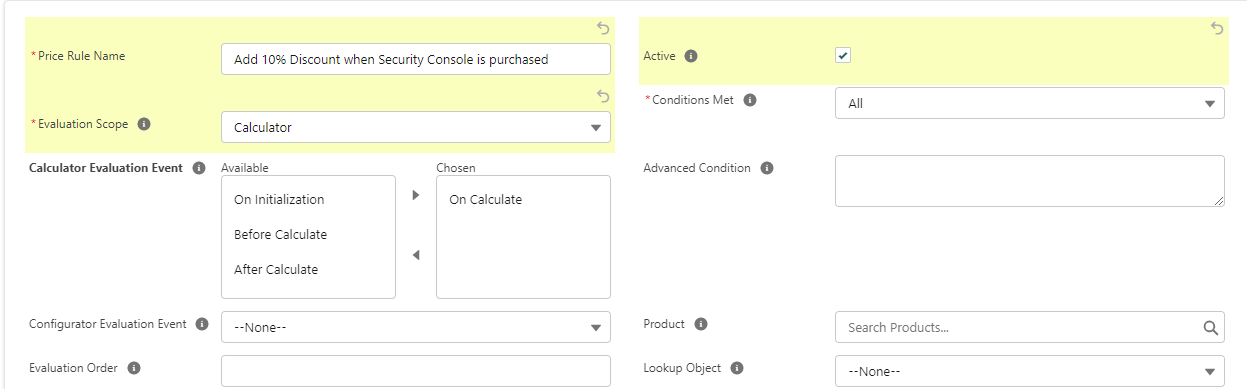Show info tooltip for Calculator Evaluation Event

click(198, 168)
